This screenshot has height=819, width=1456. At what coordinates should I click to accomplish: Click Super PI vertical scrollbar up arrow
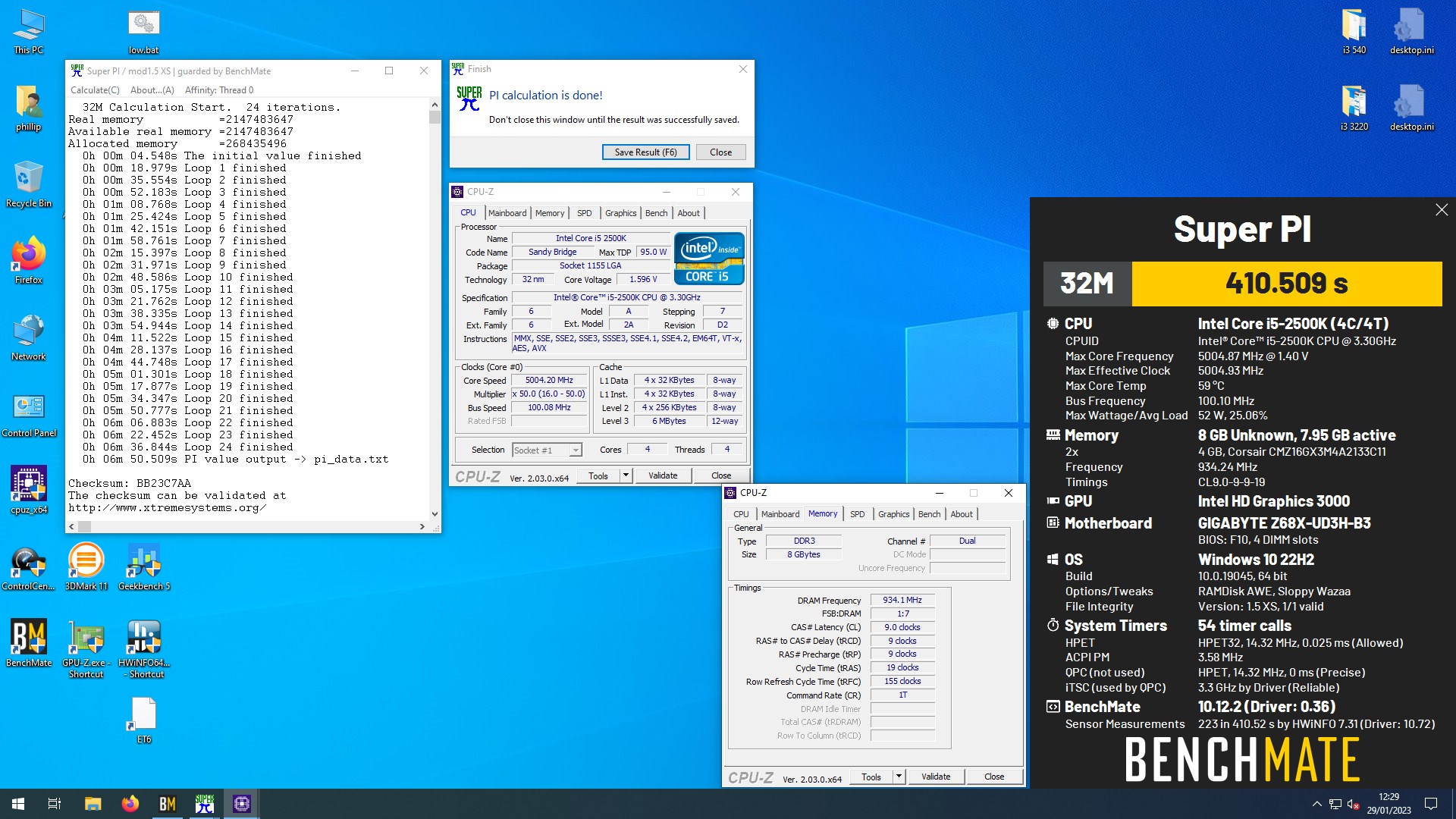[x=435, y=105]
